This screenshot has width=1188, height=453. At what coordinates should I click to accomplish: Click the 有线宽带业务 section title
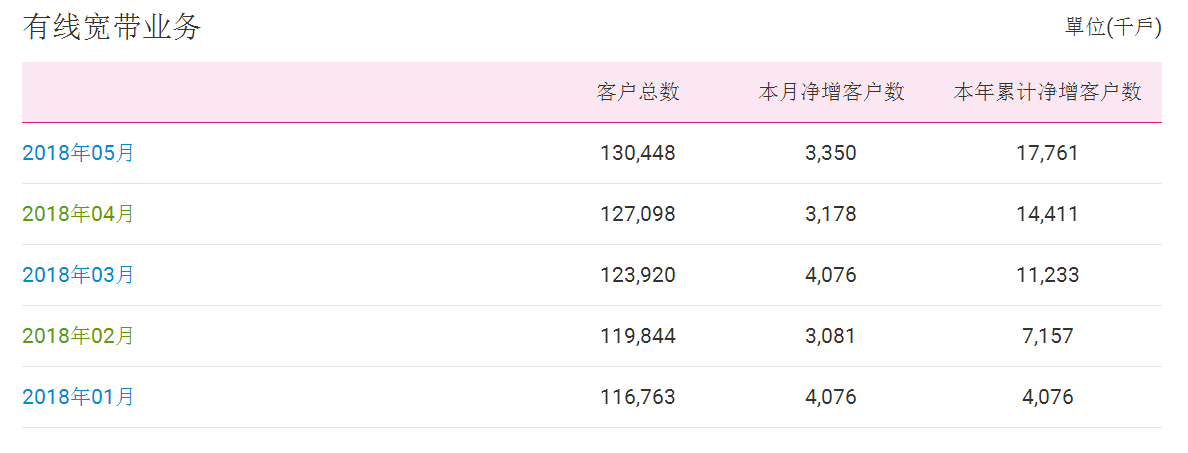click(x=112, y=28)
